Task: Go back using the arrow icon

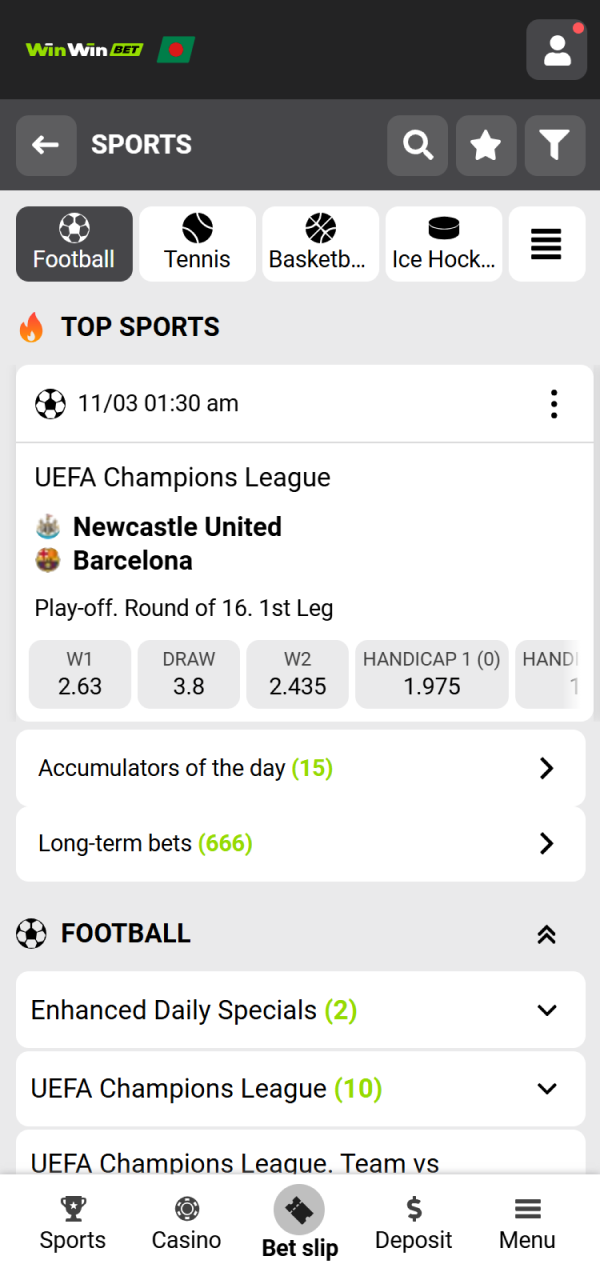Action: tap(46, 145)
